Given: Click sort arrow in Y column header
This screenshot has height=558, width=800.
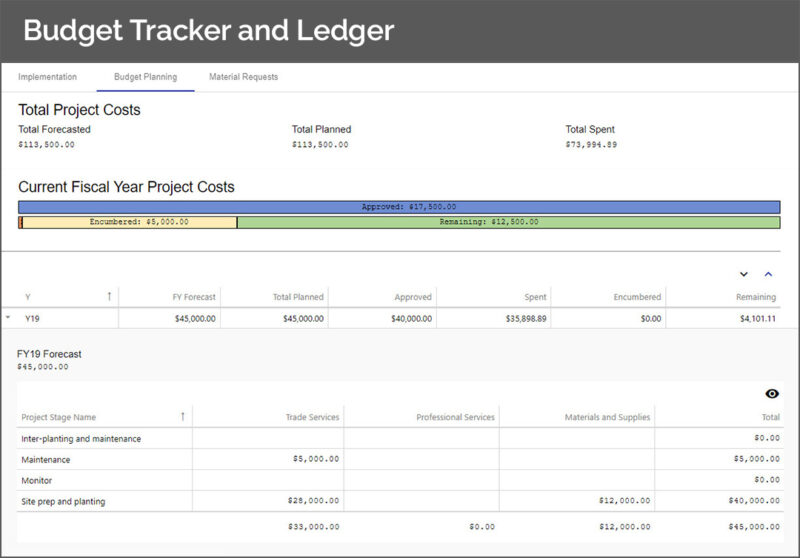Looking at the screenshot, I should 109,297.
